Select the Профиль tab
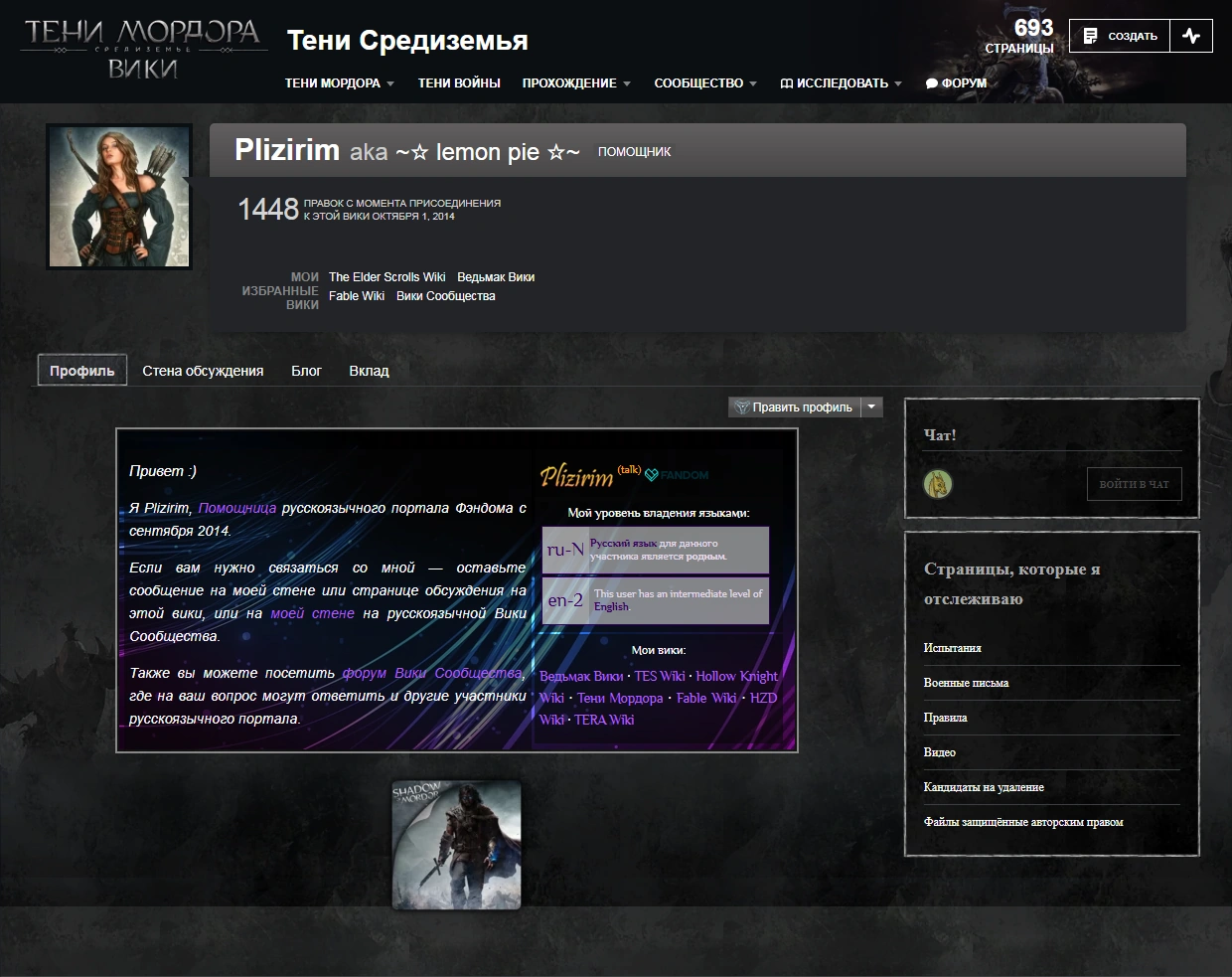 (82, 371)
